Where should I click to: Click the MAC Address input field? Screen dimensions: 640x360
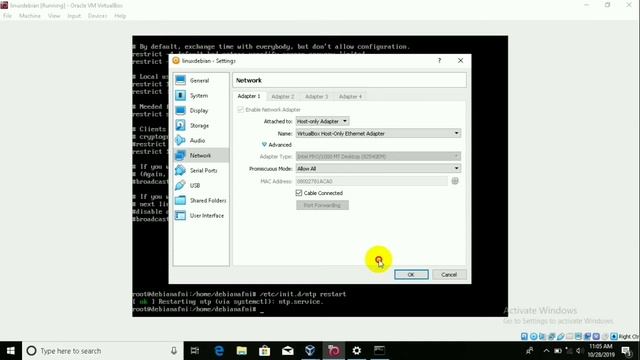(371, 181)
